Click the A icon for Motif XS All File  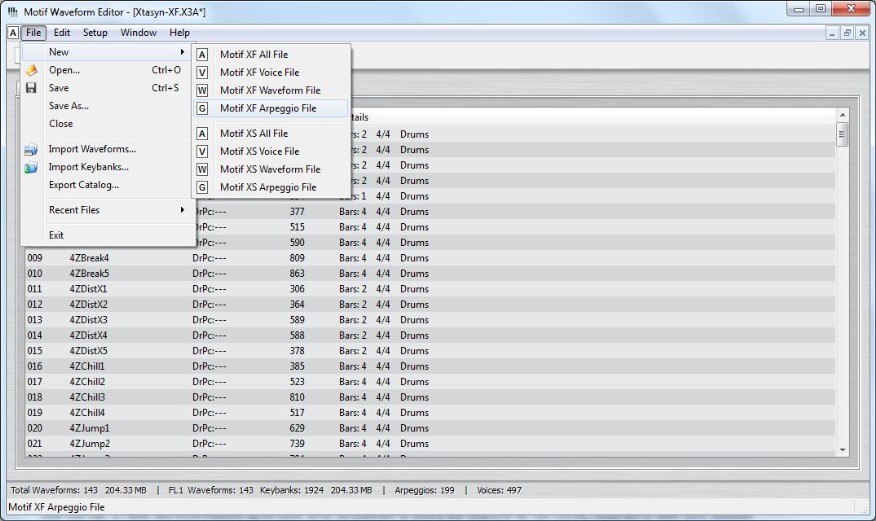coord(202,133)
